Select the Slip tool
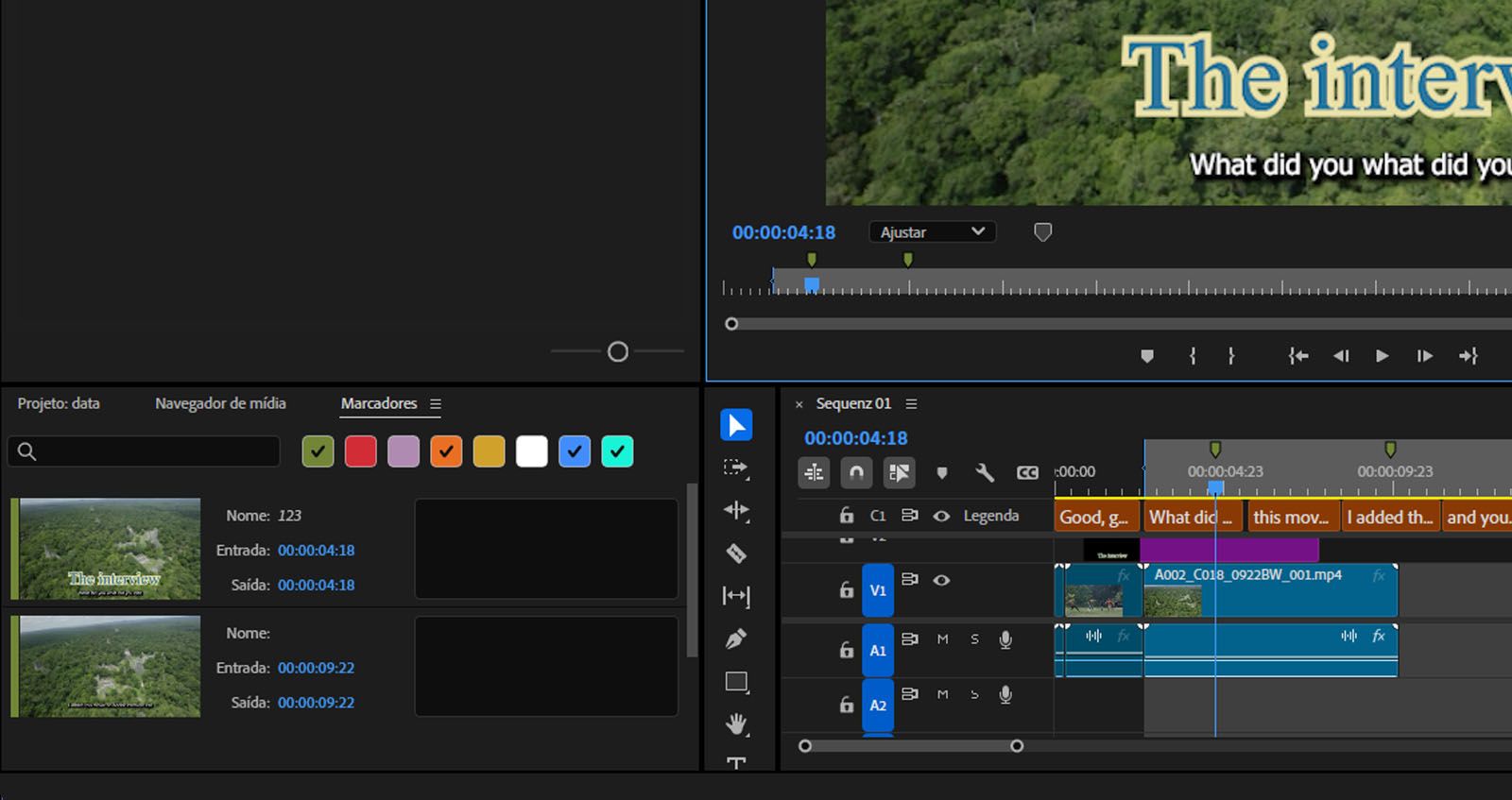Viewport: 1512px width, 800px height. coord(736,596)
